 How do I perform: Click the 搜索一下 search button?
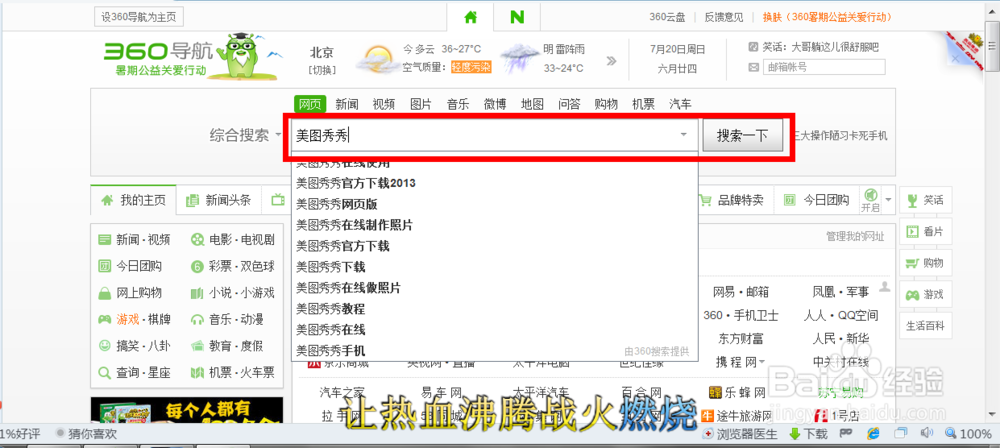coord(742,135)
